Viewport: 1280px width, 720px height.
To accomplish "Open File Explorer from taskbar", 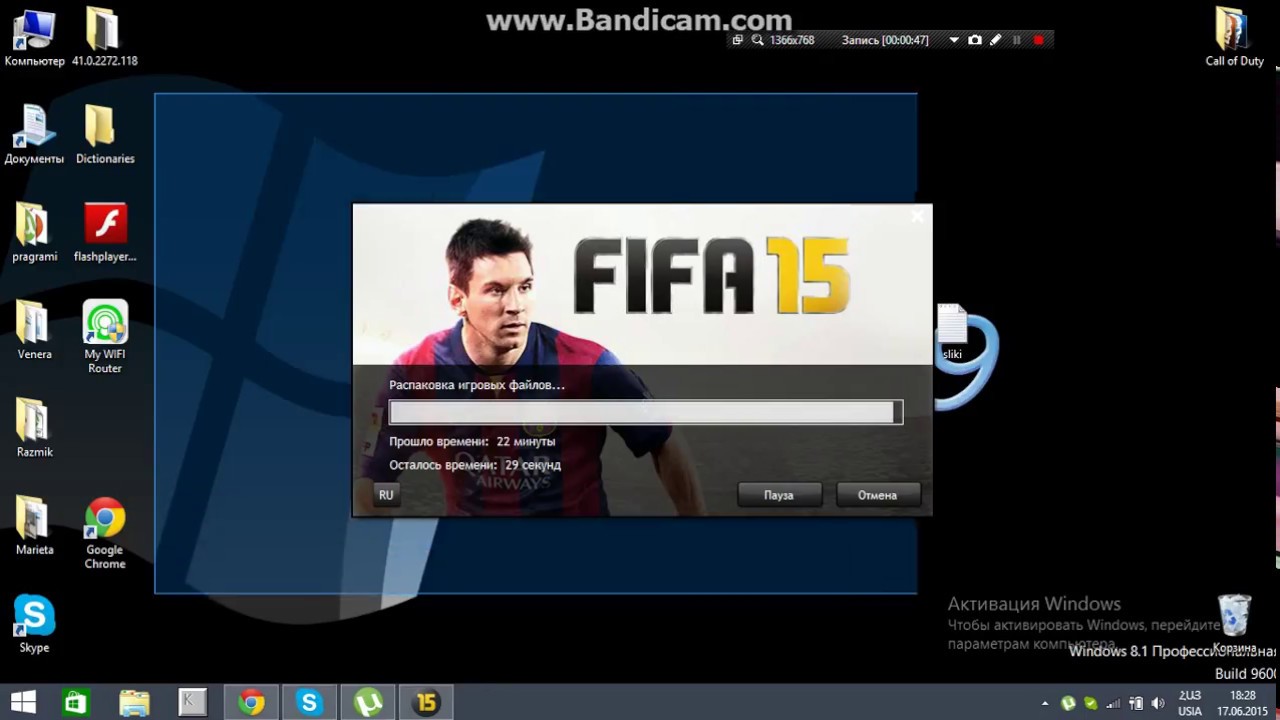I will click(x=134, y=703).
